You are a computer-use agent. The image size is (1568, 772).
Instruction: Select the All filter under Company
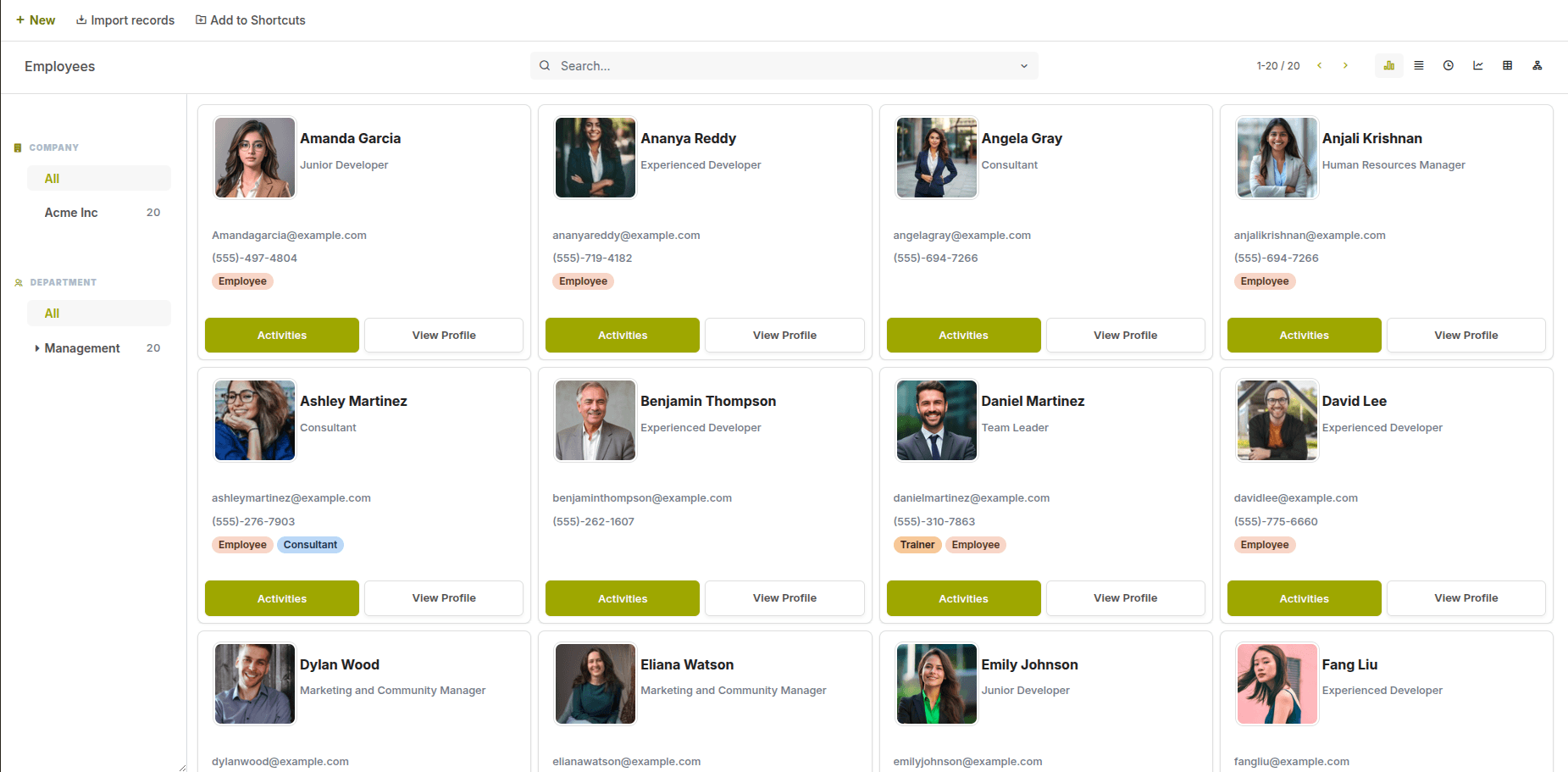tap(52, 178)
